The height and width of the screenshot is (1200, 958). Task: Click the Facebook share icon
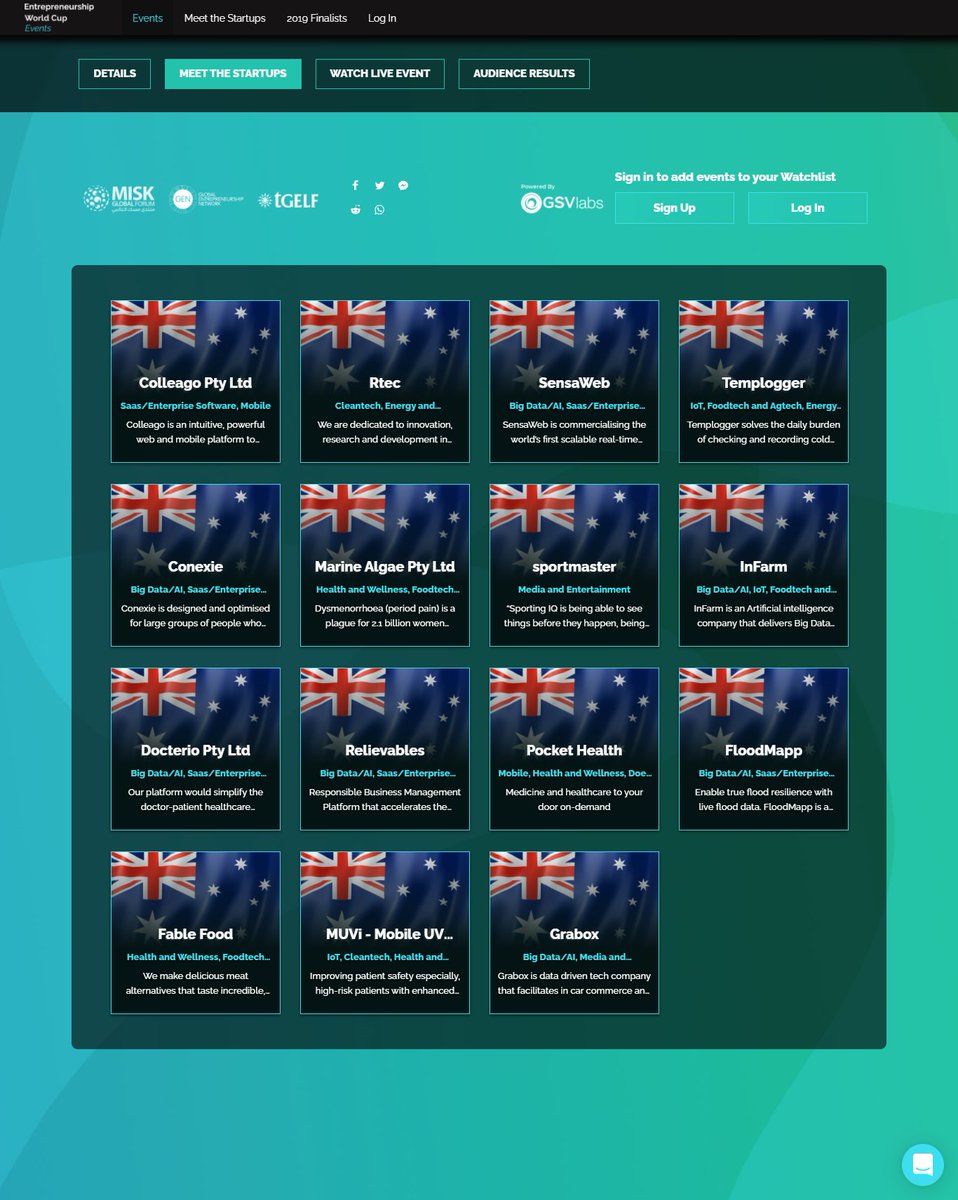[355, 185]
